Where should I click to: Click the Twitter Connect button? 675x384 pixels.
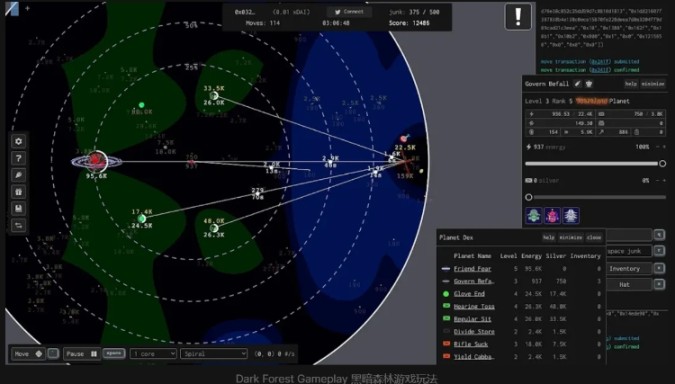pos(349,12)
